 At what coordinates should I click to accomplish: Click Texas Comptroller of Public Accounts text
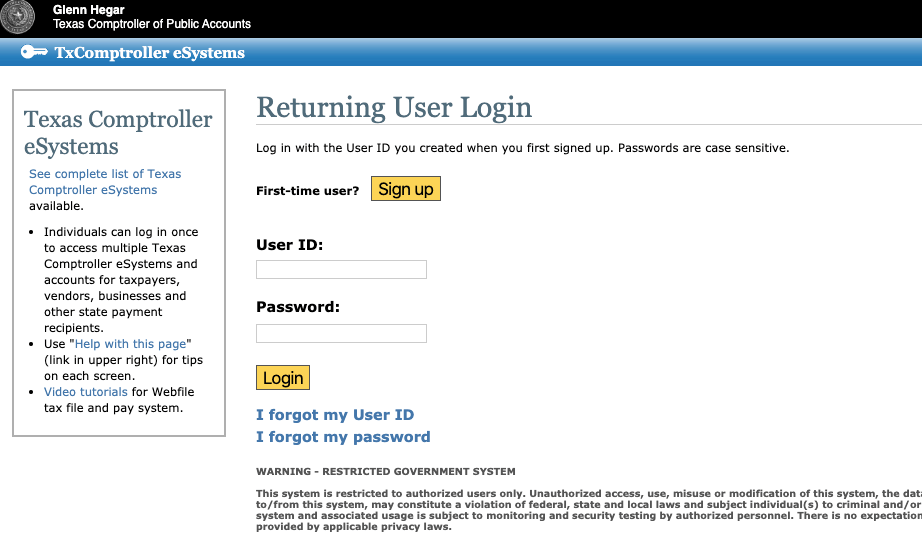point(152,24)
